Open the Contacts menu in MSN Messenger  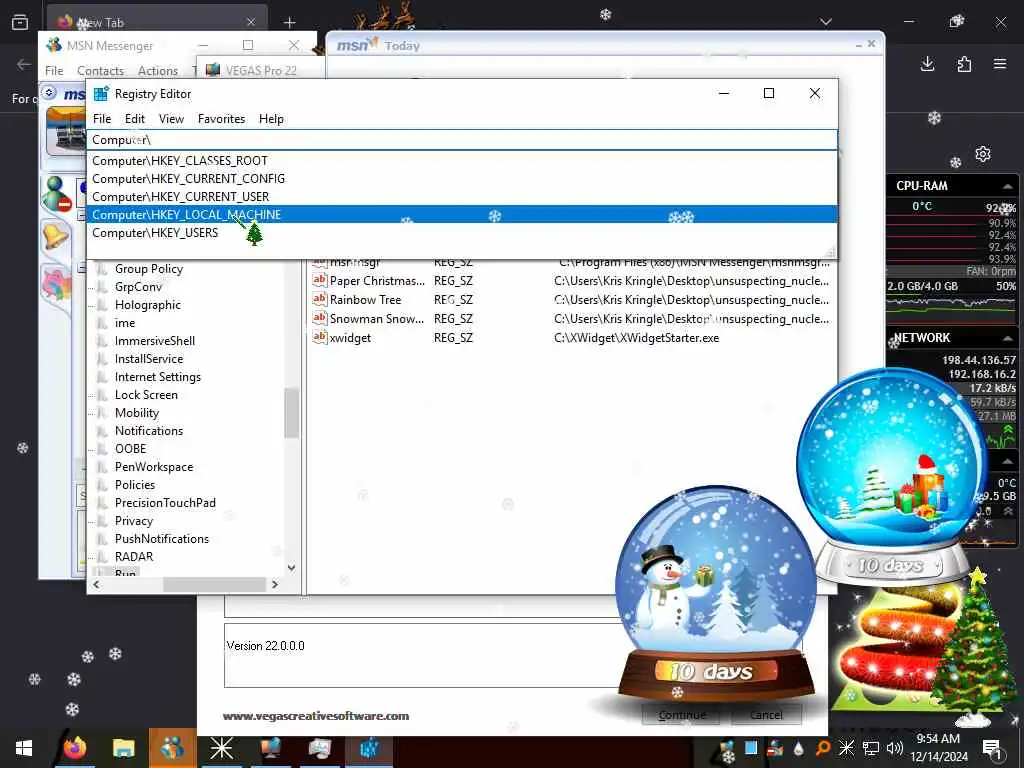(x=100, y=71)
